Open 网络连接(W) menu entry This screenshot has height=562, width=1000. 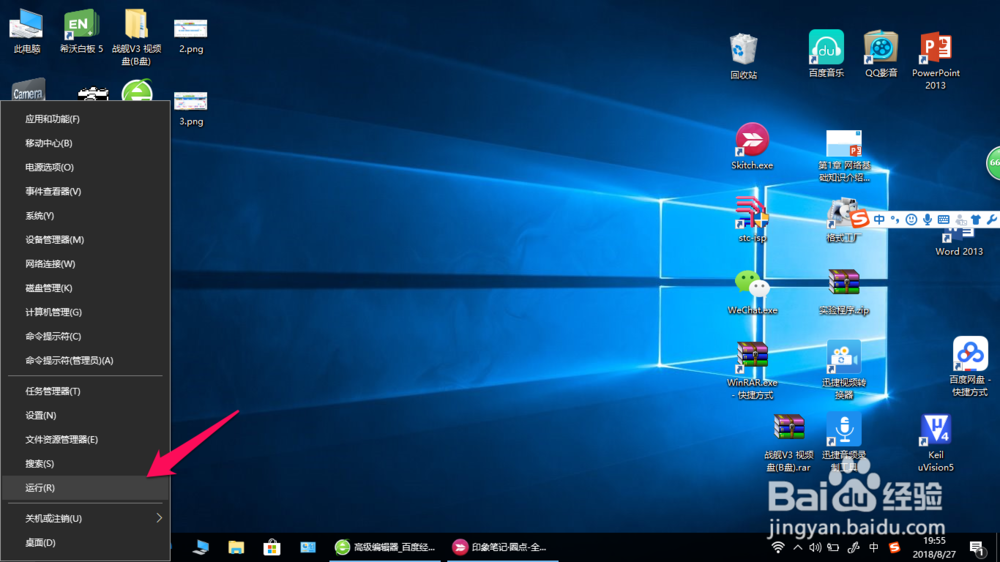(x=85, y=264)
